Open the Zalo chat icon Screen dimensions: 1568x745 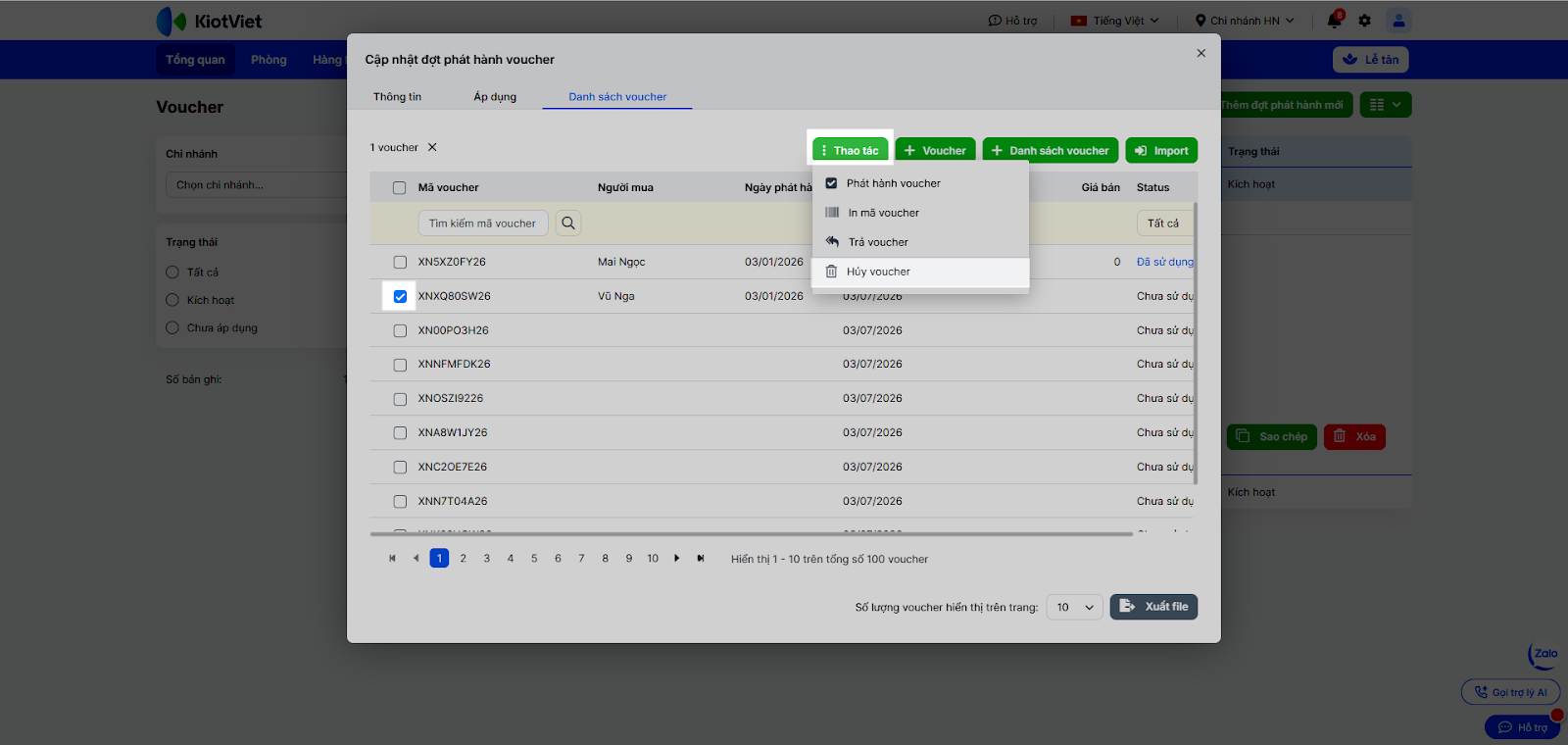pos(1544,655)
